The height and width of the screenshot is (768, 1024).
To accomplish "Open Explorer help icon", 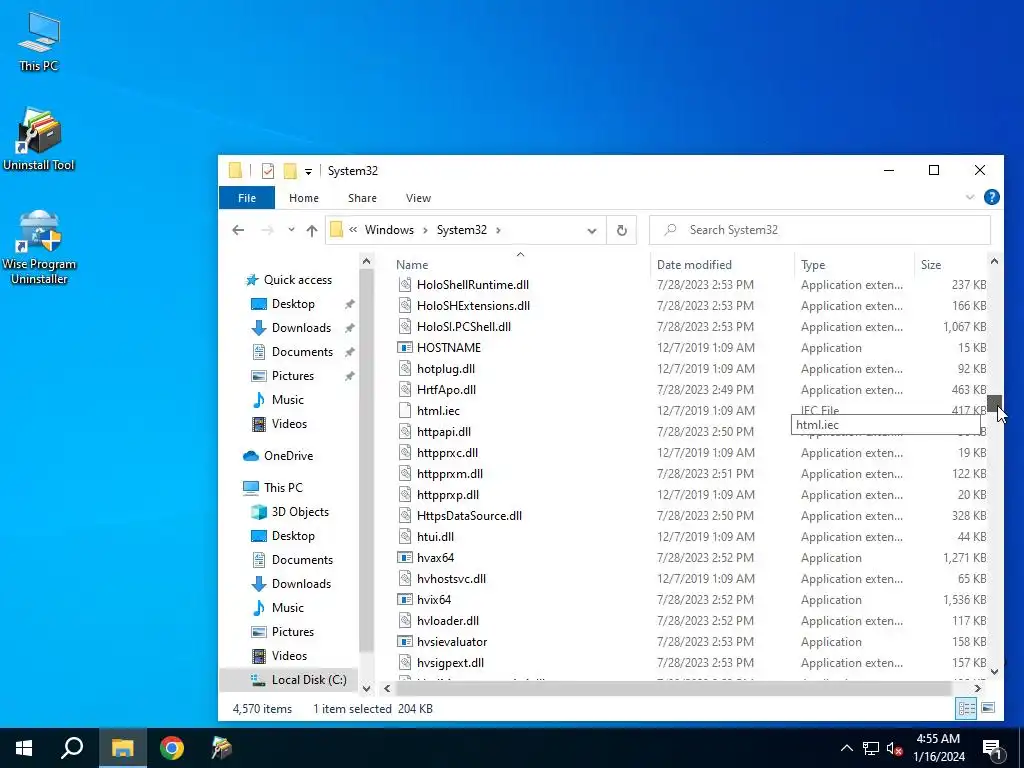I will 991,197.
